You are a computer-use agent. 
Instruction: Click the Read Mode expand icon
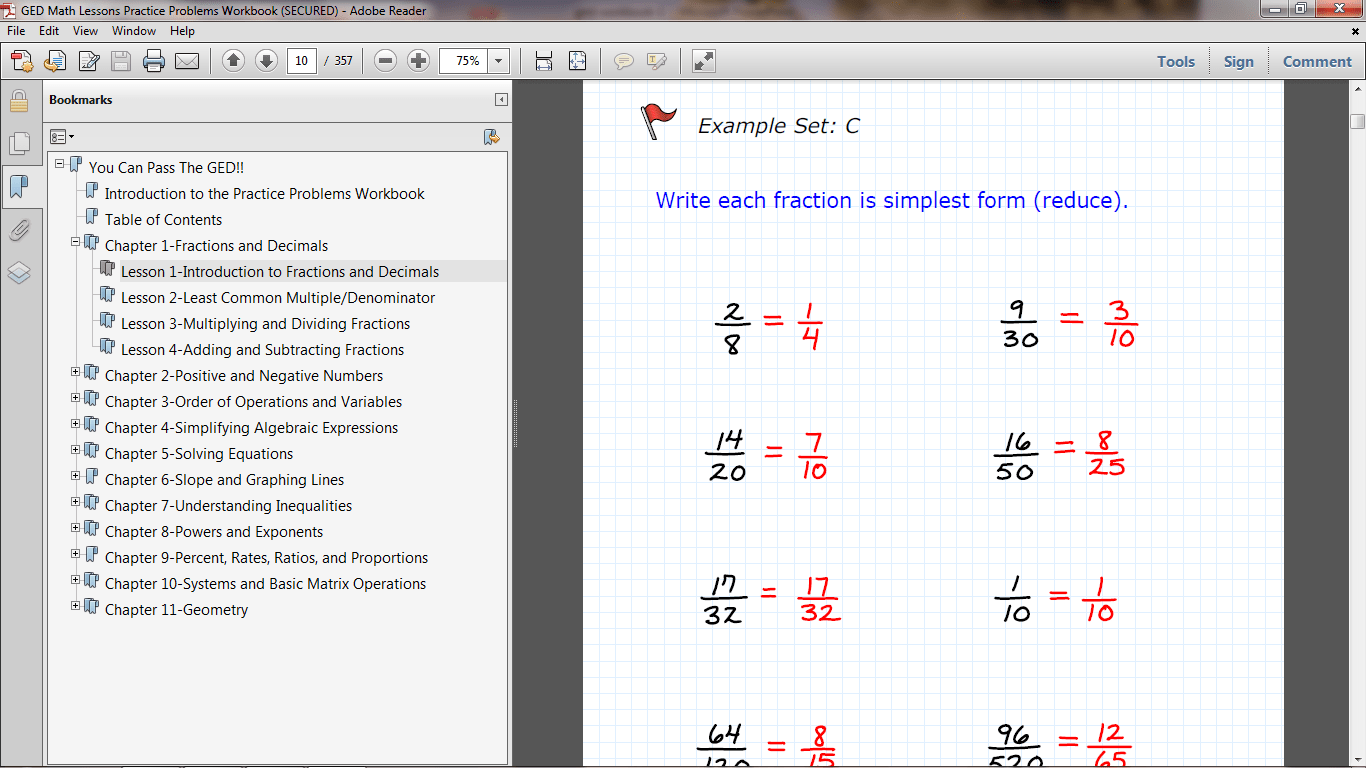704,61
